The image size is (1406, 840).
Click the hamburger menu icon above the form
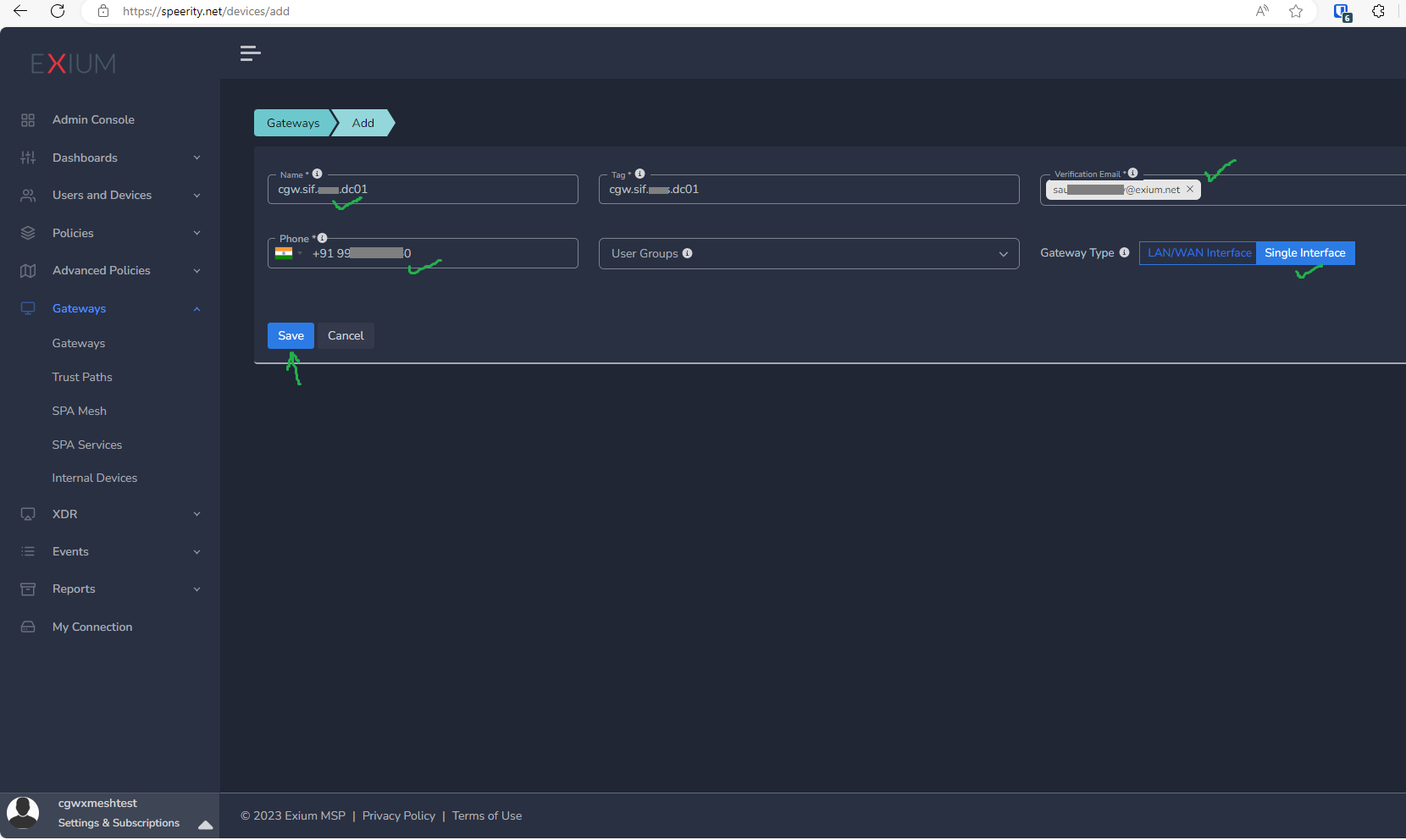251,53
